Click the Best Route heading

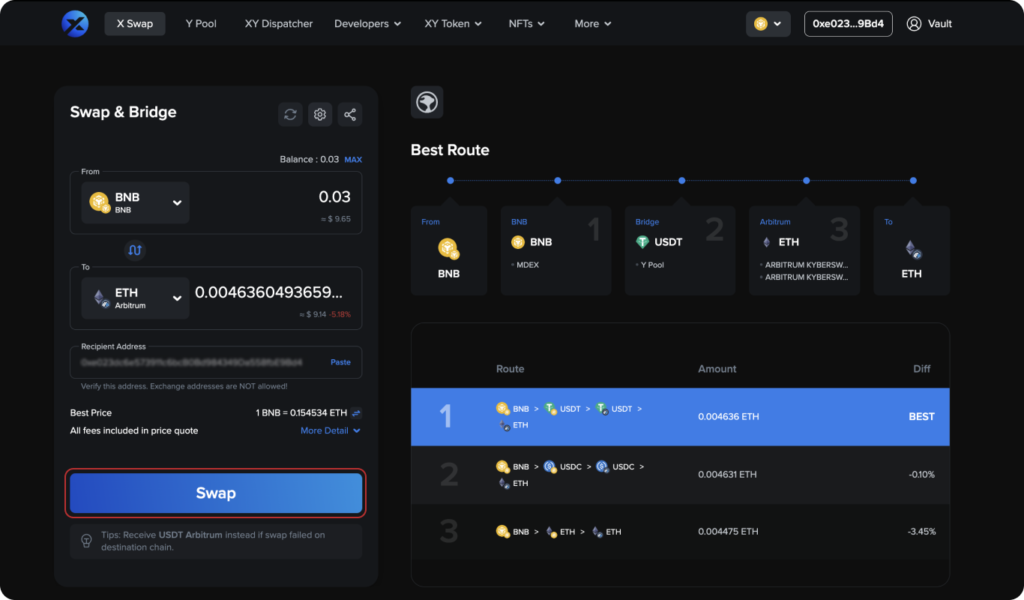[450, 150]
